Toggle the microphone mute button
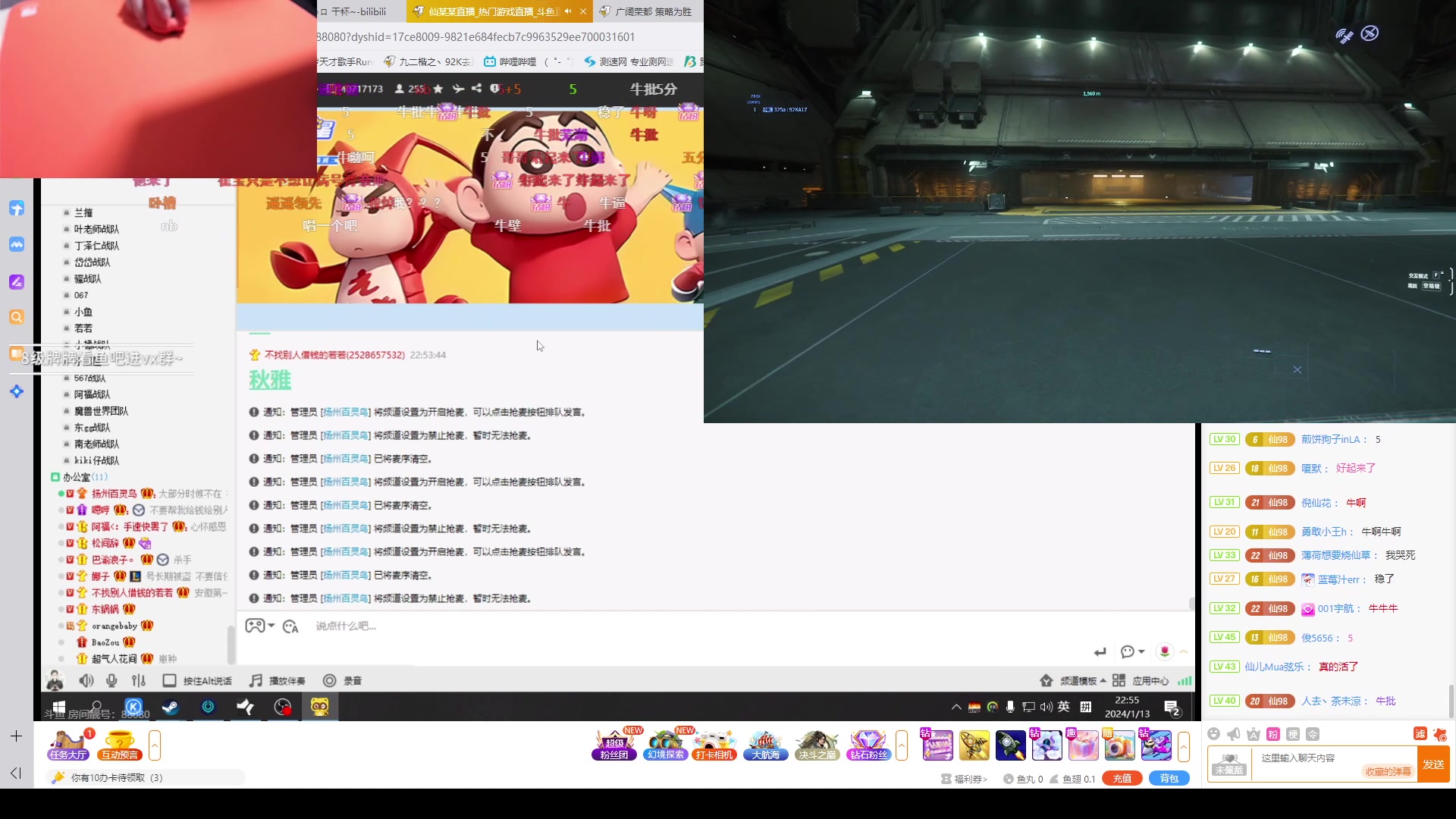Viewport: 1456px width, 819px height. (111, 681)
